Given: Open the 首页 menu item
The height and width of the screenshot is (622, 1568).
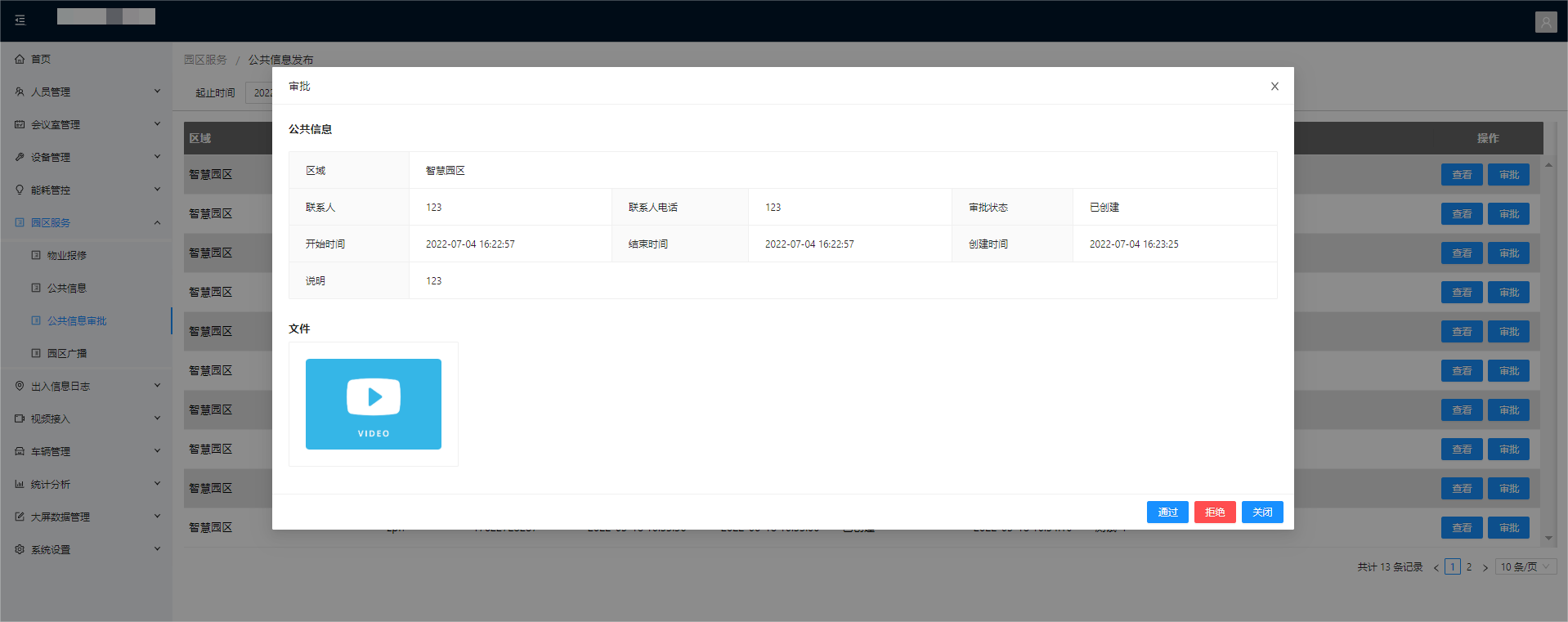Looking at the screenshot, I should point(86,59).
